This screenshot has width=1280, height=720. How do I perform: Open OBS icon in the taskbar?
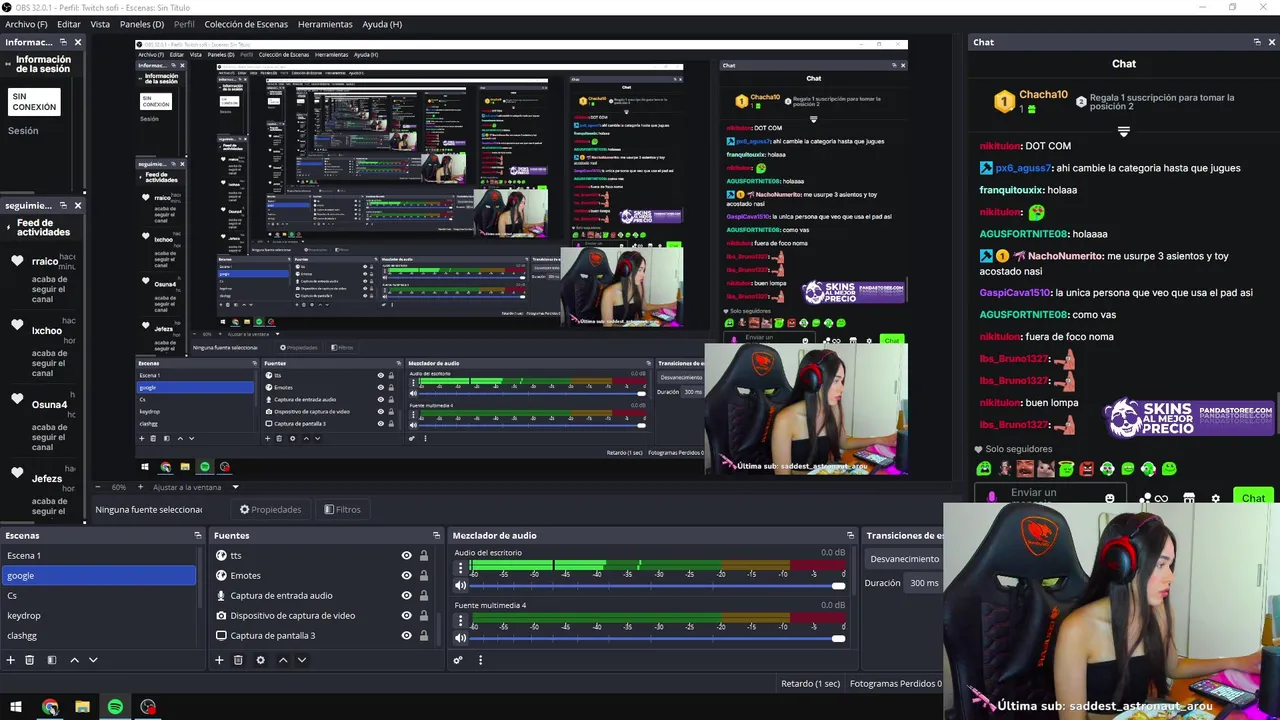point(148,708)
